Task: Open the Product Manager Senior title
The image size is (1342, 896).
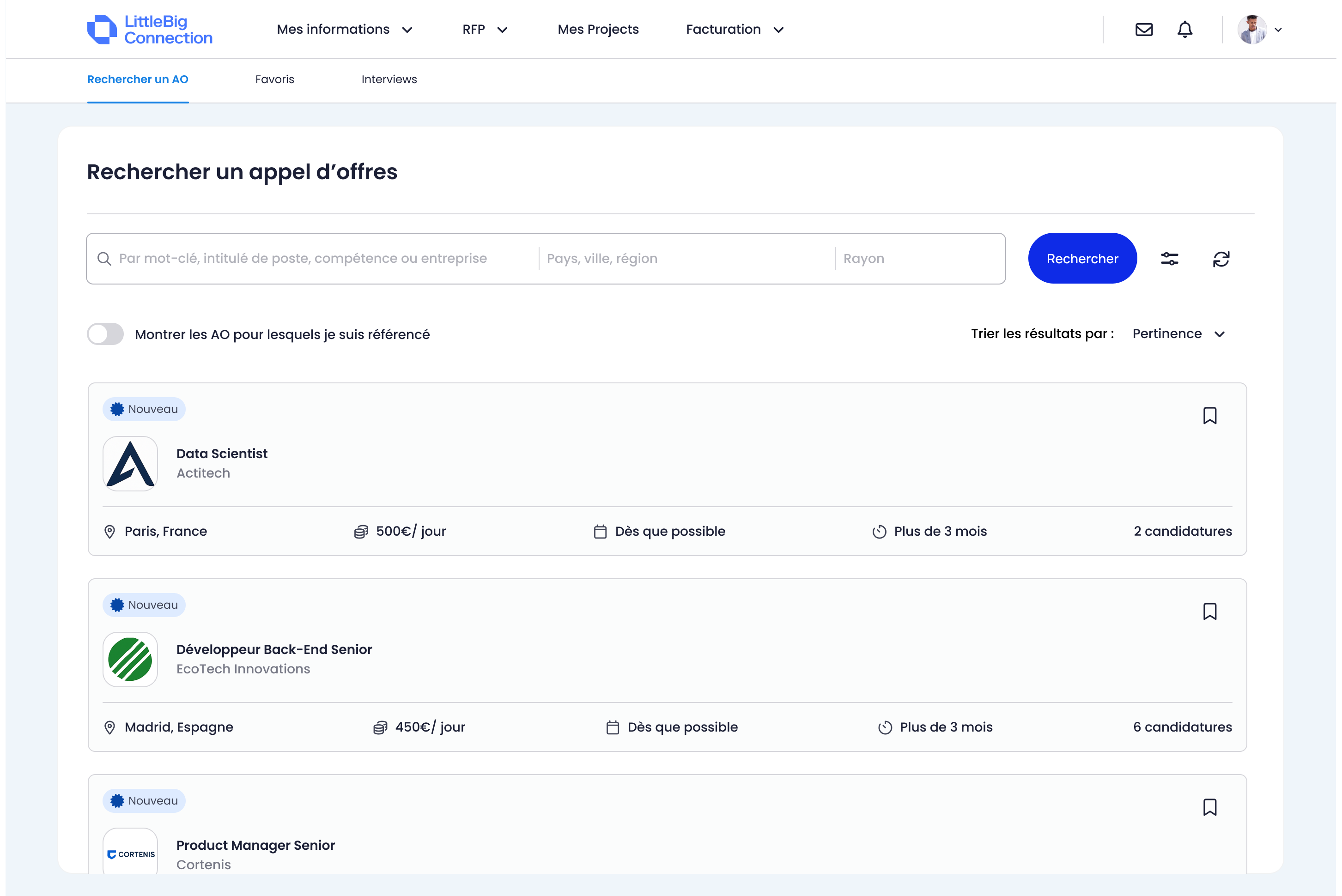Action: (255, 845)
